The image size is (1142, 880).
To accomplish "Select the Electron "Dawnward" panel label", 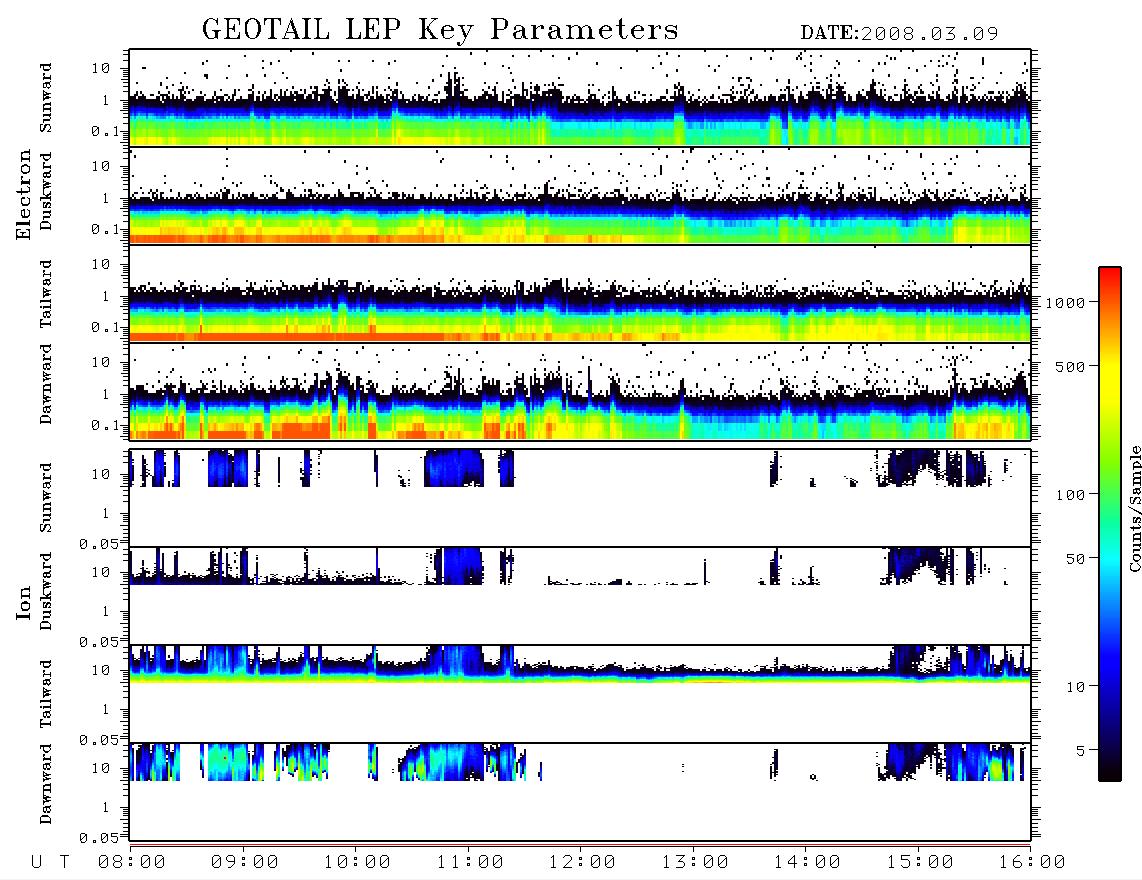I will pos(45,384).
